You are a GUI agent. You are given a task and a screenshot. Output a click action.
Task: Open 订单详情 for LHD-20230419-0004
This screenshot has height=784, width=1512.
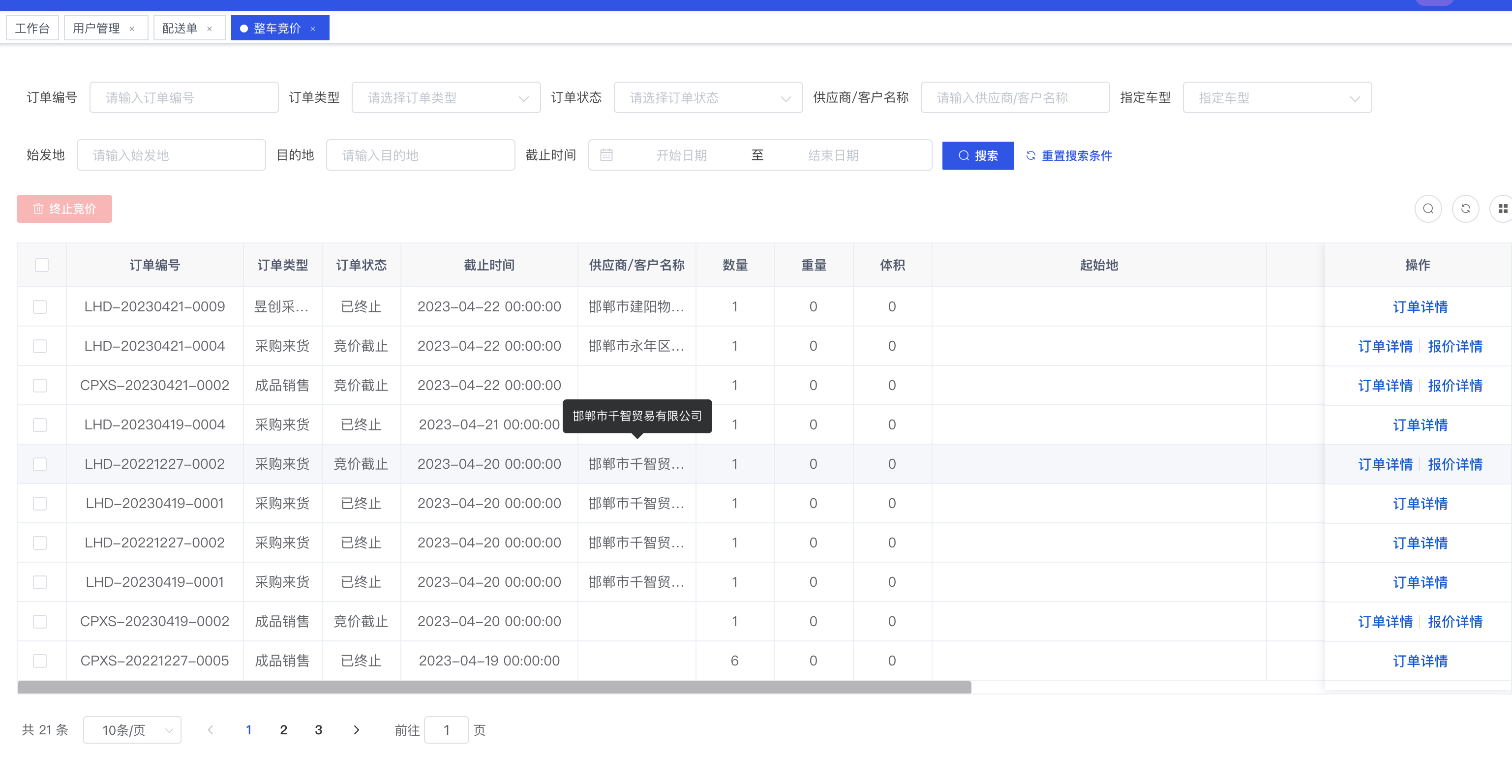point(1421,425)
